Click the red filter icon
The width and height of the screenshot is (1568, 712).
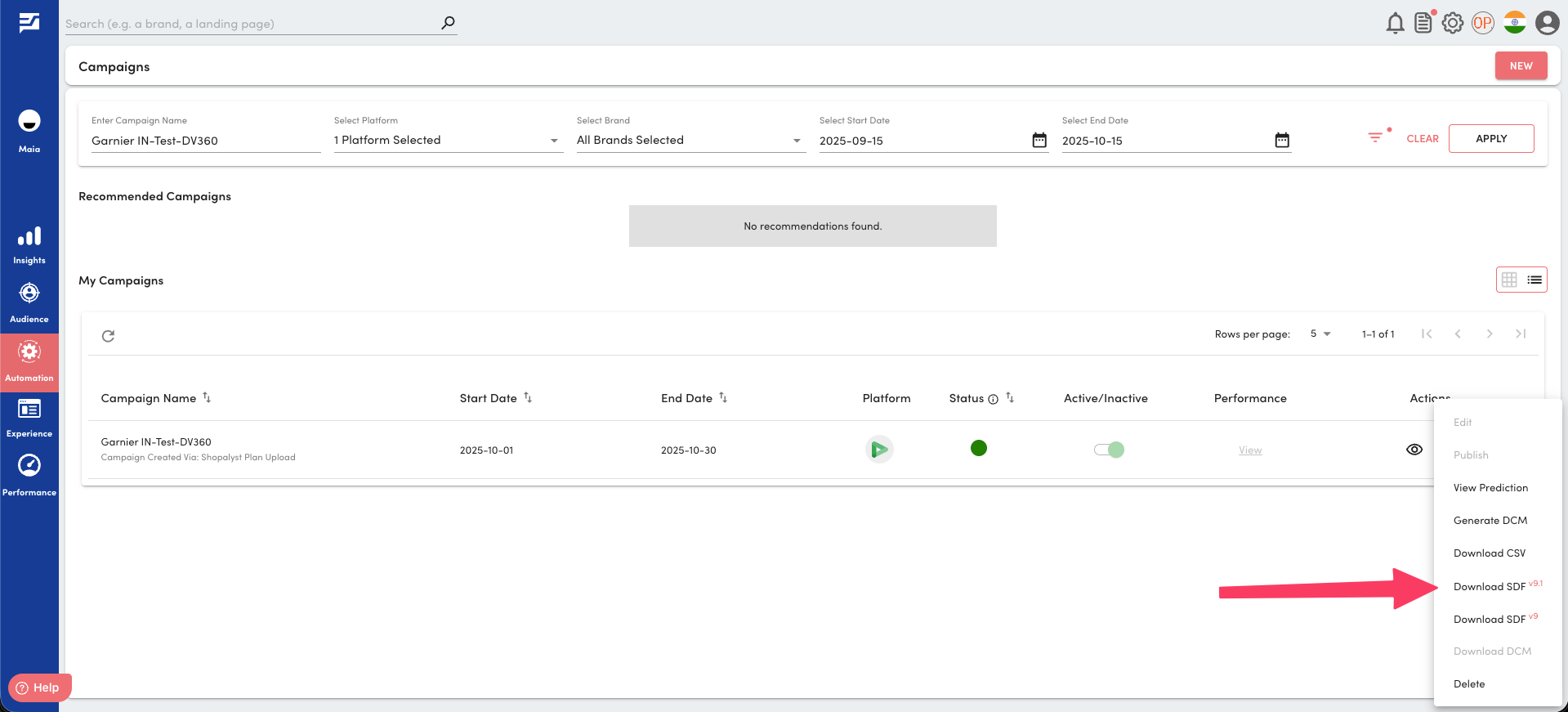(x=1376, y=137)
